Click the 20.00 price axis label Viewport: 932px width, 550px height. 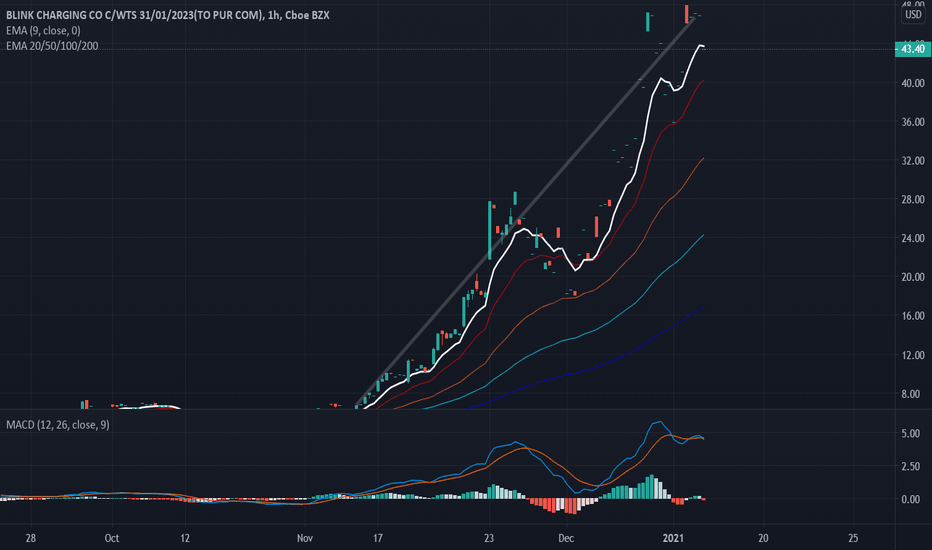point(913,276)
